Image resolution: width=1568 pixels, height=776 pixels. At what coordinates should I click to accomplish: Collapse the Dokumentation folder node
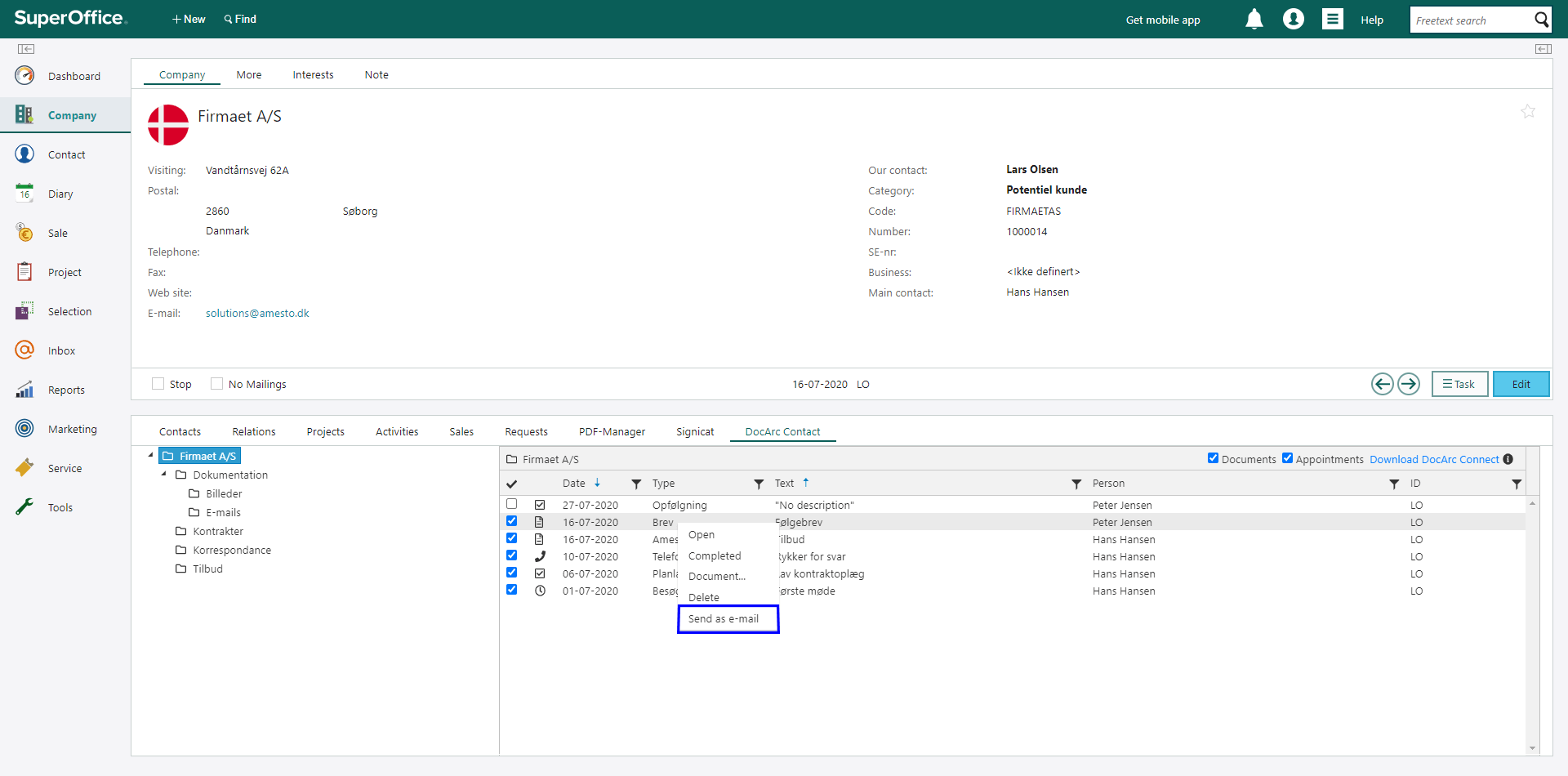164,474
